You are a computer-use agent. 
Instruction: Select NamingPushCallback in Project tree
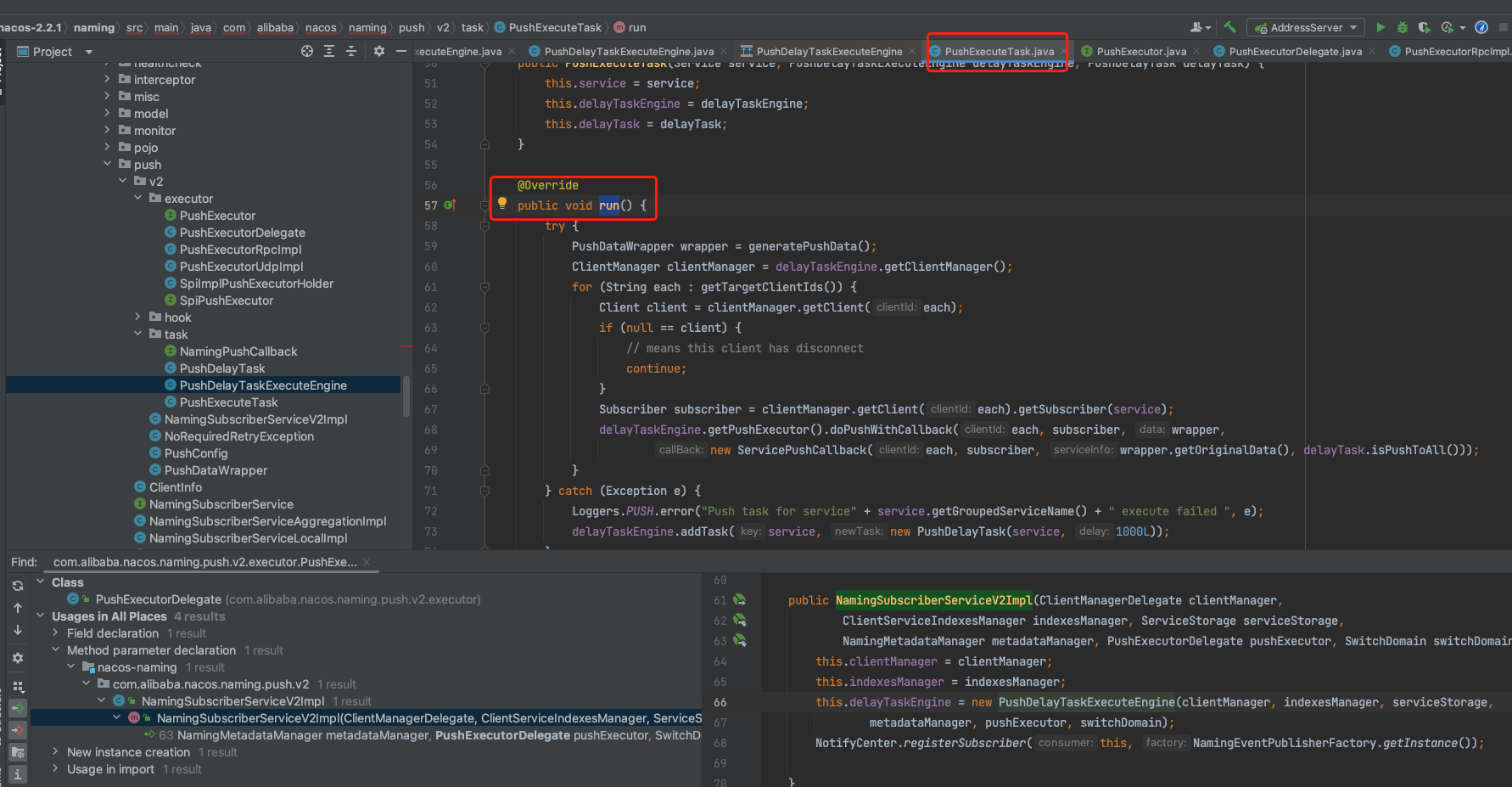[238, 351]
